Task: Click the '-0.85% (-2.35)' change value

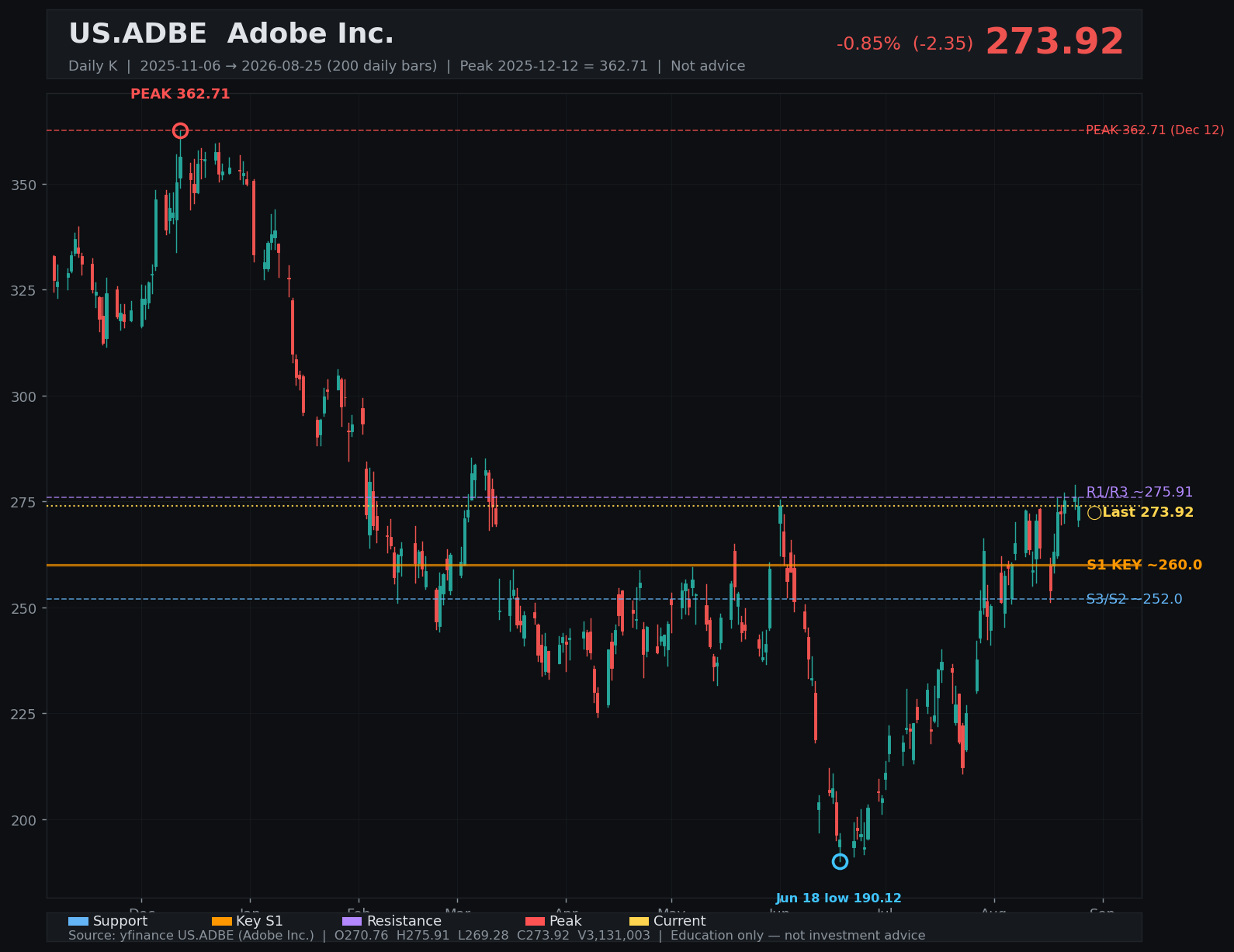Action: (905, 43)
